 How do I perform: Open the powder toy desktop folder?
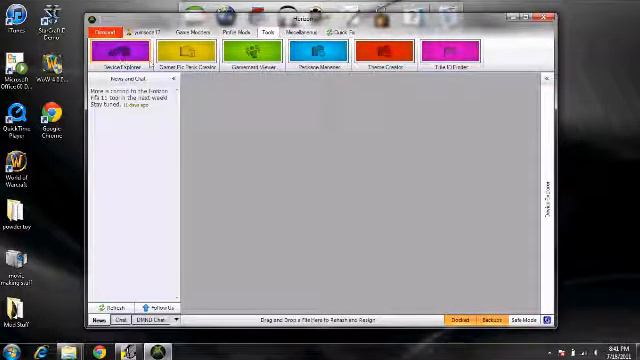(x=16, y=215)
